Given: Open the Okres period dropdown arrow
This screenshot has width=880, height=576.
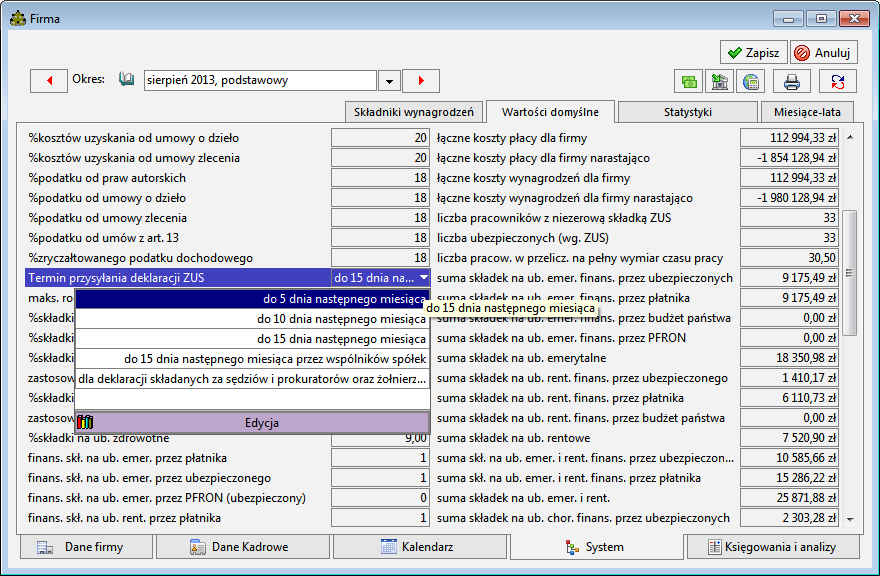Looking at the screenshot, I should coord(389,81).
